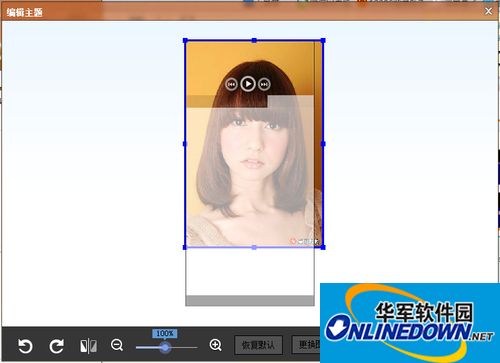
Task: Select the bottom-right blue resize handle
Action: tap(323, 247)
